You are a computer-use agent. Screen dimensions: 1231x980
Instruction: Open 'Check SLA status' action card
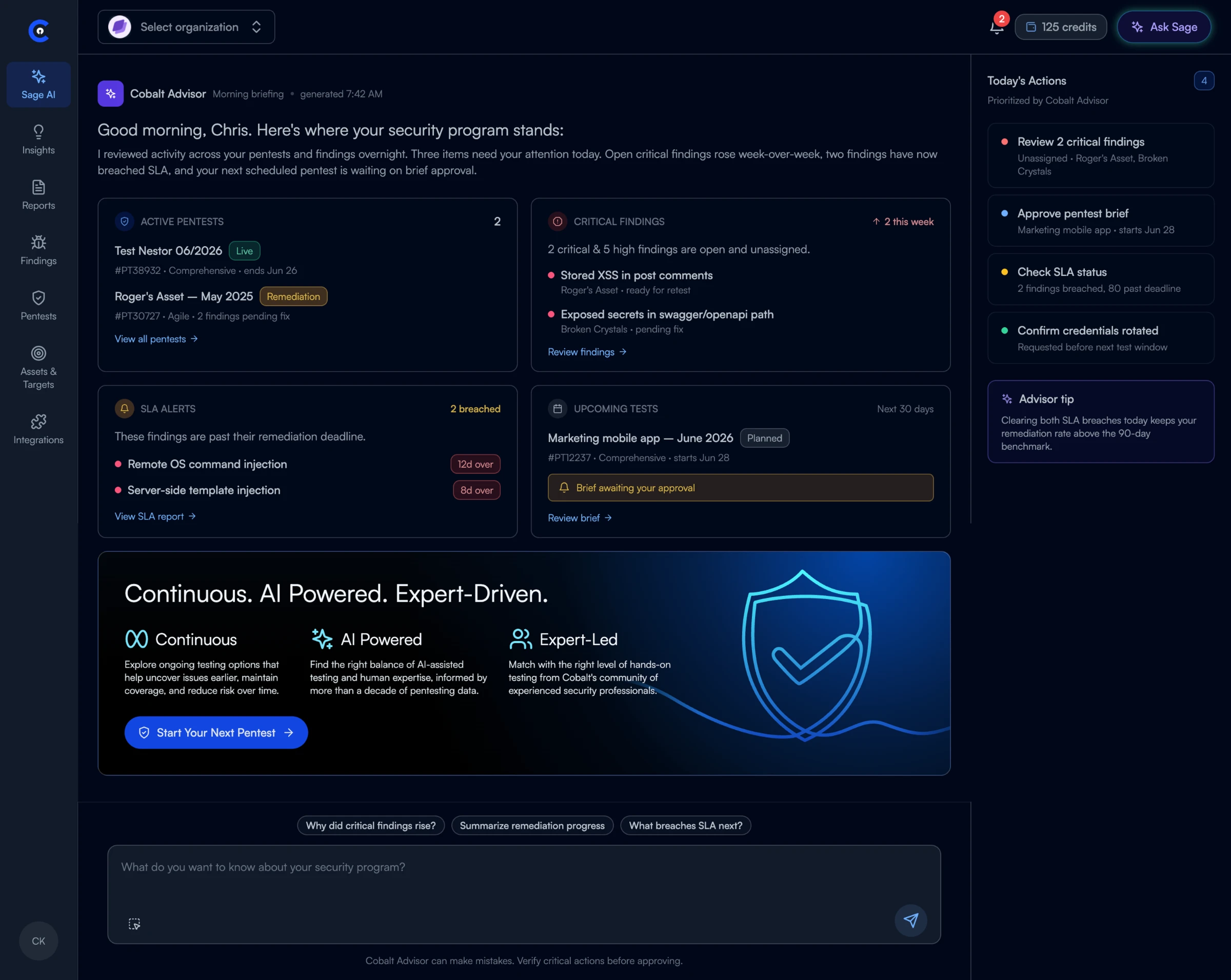(x=1100, y=279)
